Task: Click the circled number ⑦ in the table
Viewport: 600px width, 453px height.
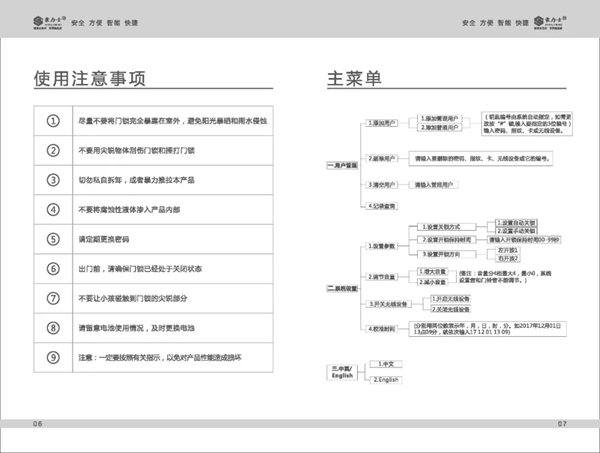Action: point(53,298)
